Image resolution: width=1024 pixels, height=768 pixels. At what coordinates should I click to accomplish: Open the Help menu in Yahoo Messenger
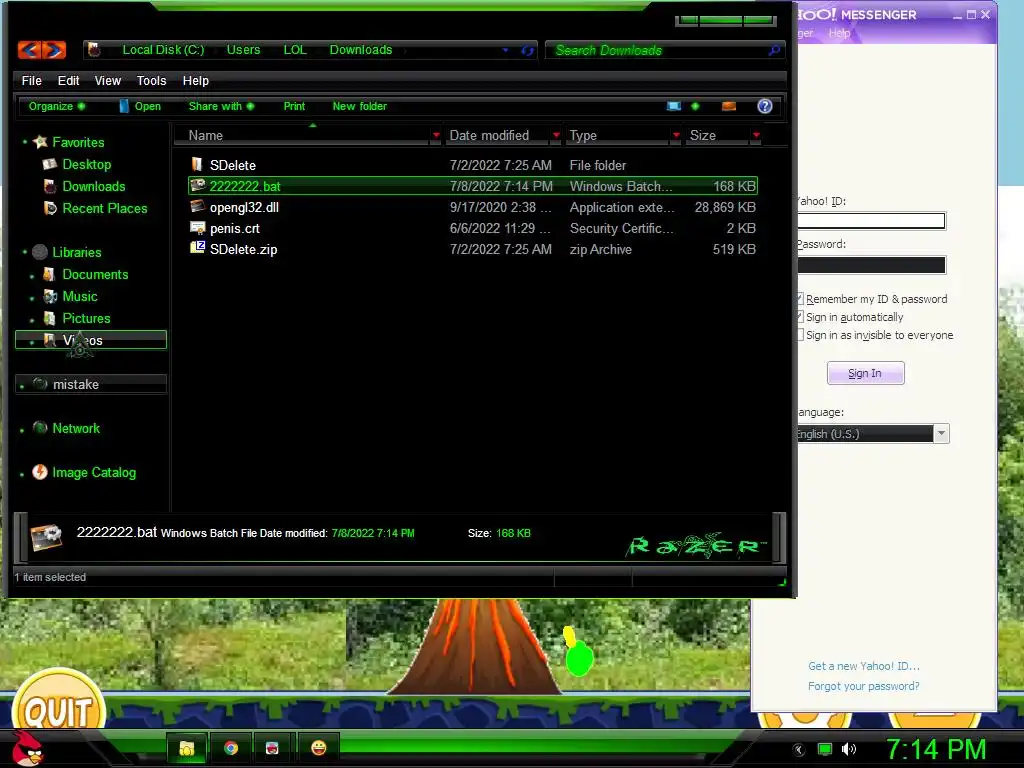(839, 33)
